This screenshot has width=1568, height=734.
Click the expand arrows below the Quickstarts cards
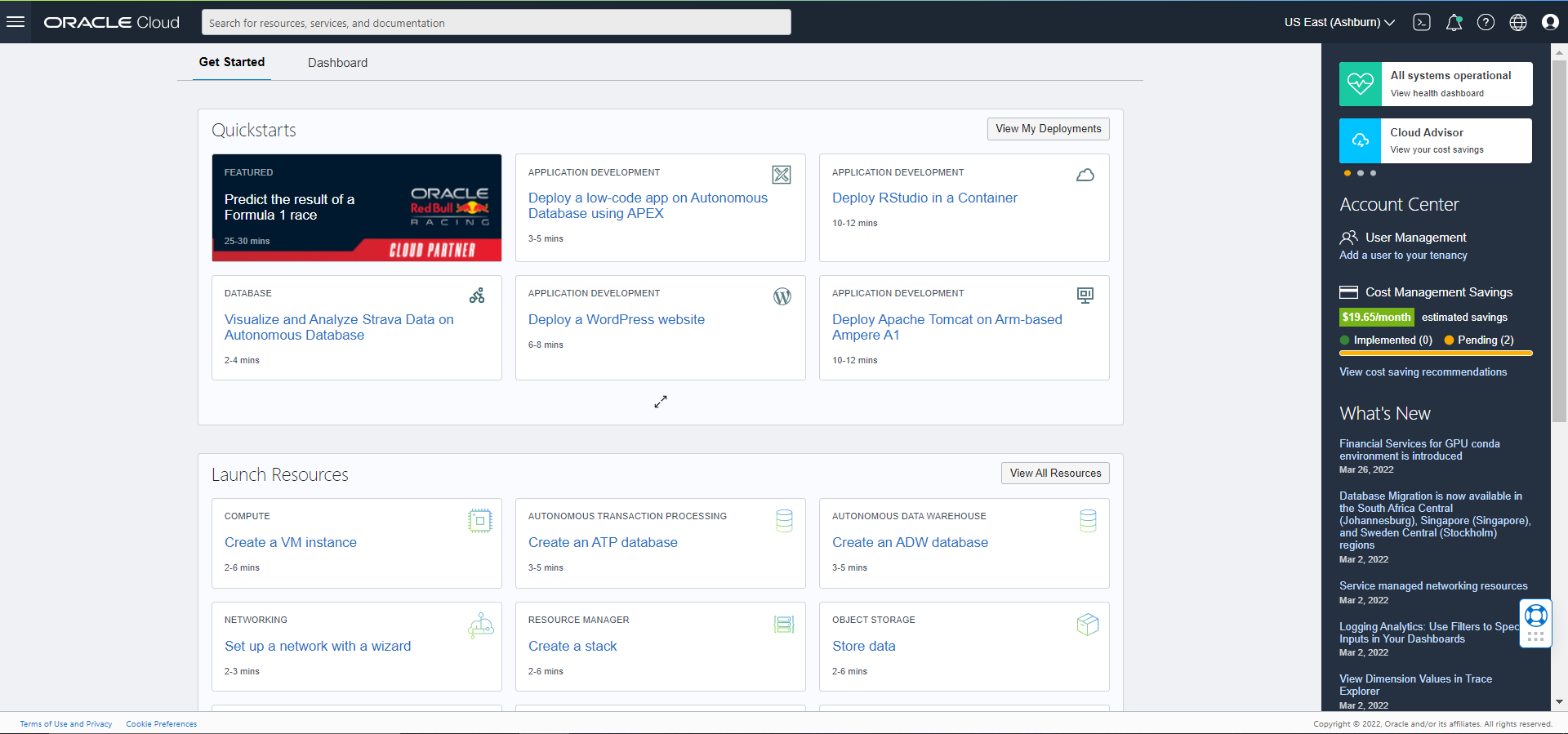point(661,402)
